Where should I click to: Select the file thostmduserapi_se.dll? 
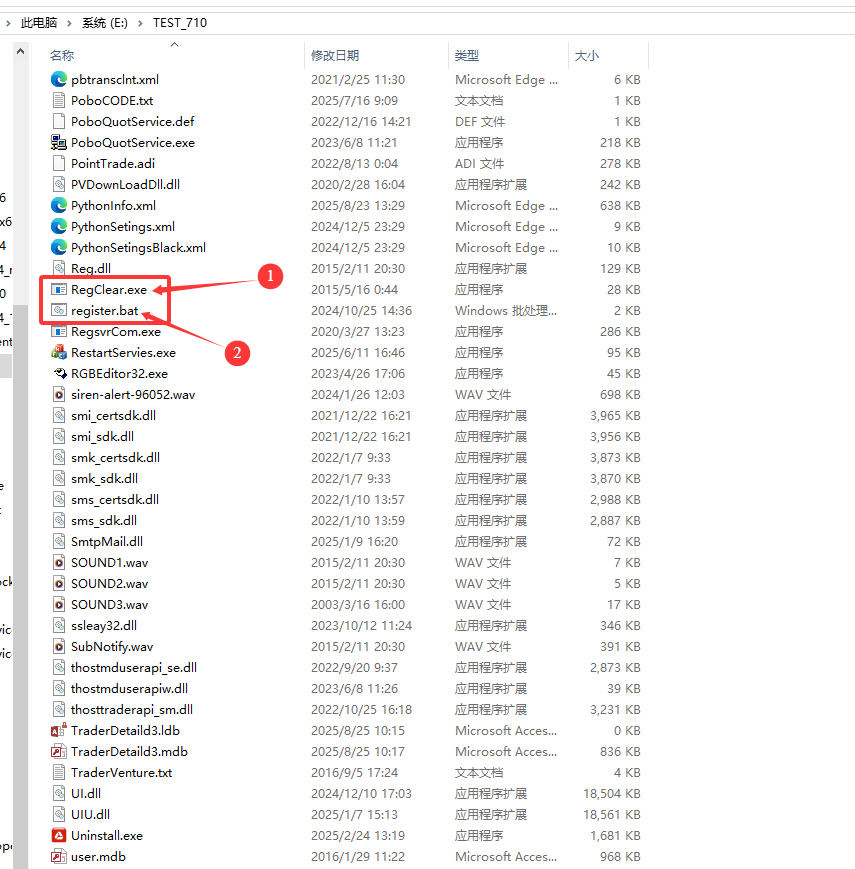[x=134, y=668]
